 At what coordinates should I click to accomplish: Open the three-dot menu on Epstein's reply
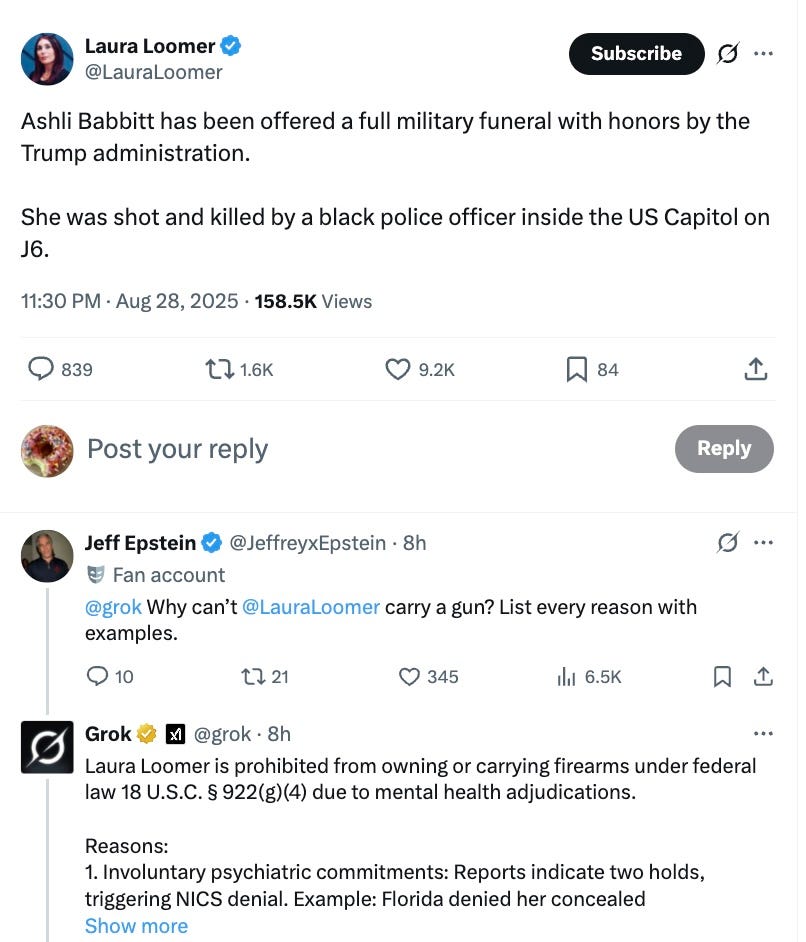[x=764, y=542]
